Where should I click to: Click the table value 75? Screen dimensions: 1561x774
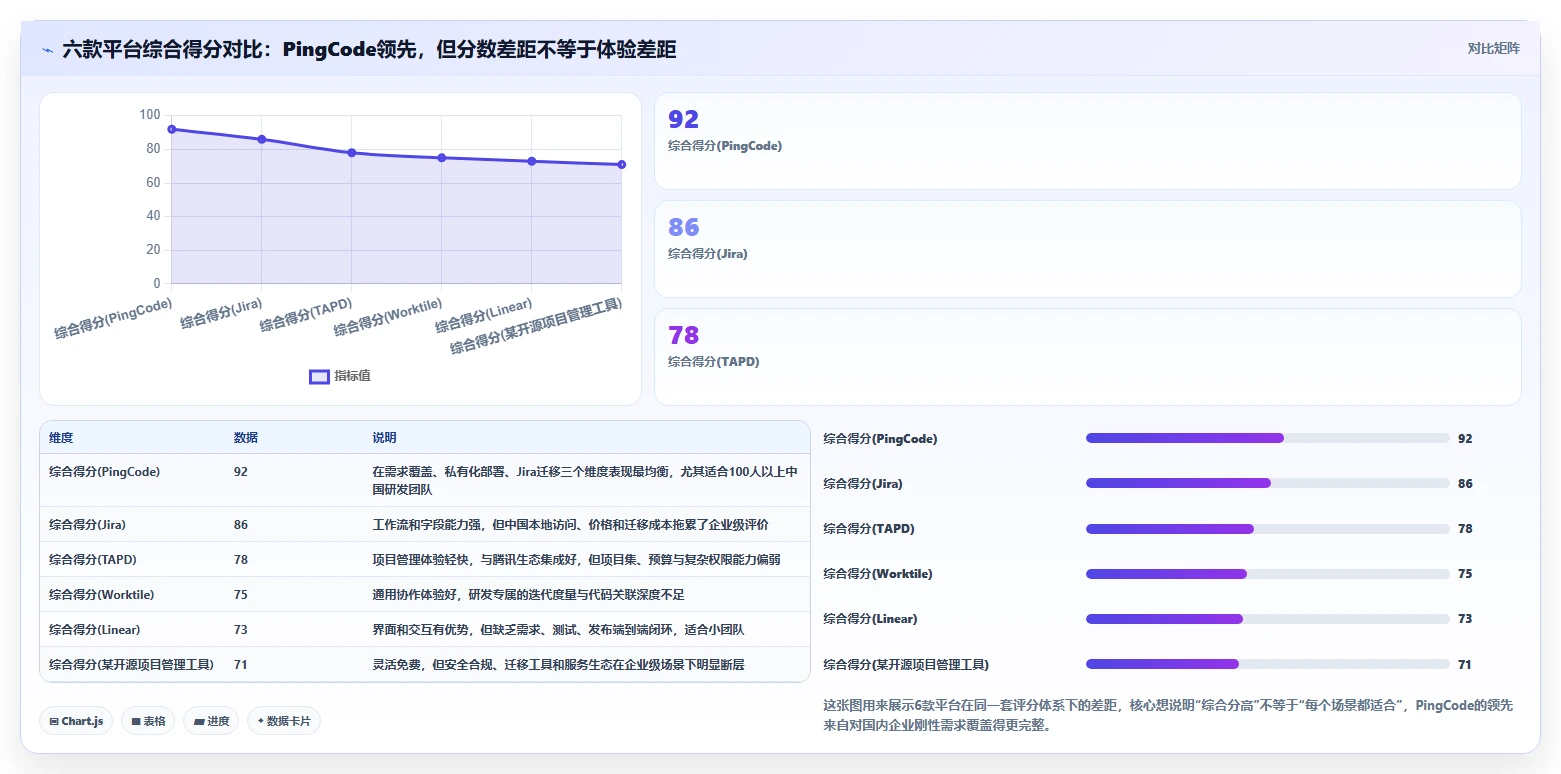(x=241, y=594)
